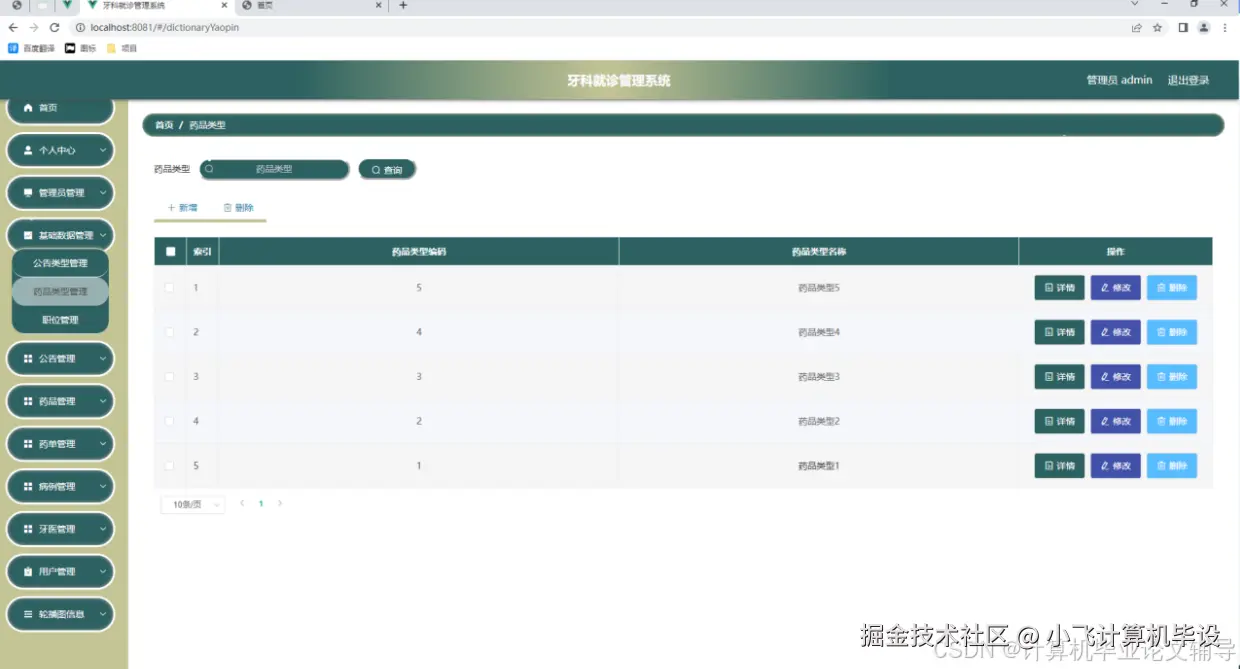Click 修改 for 药品类型4 row
The width and height of the screenshot is (1240, 669).
[1115, 332]
